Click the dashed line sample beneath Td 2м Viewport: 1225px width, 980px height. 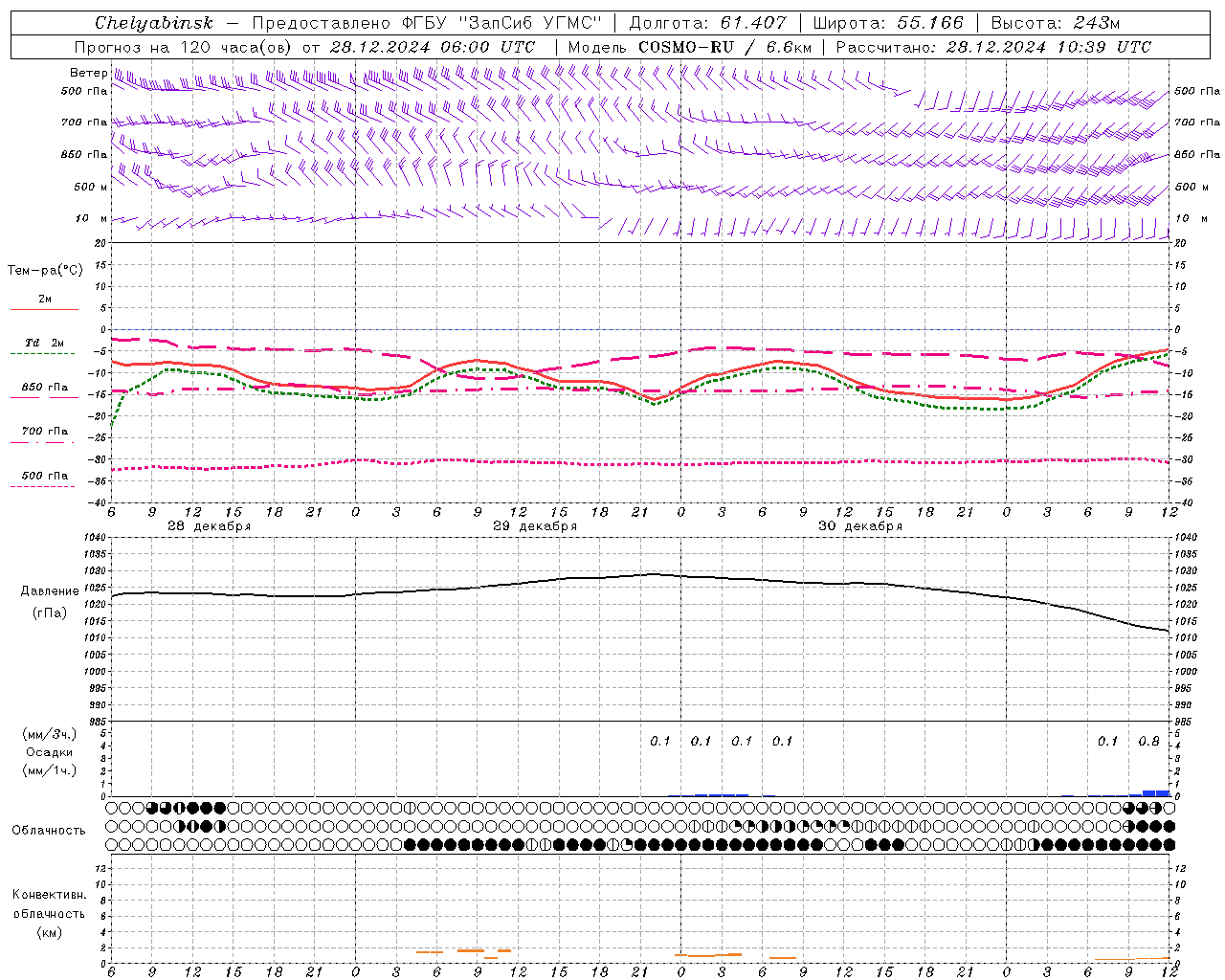pyautogui.click(x=43, y=354)
